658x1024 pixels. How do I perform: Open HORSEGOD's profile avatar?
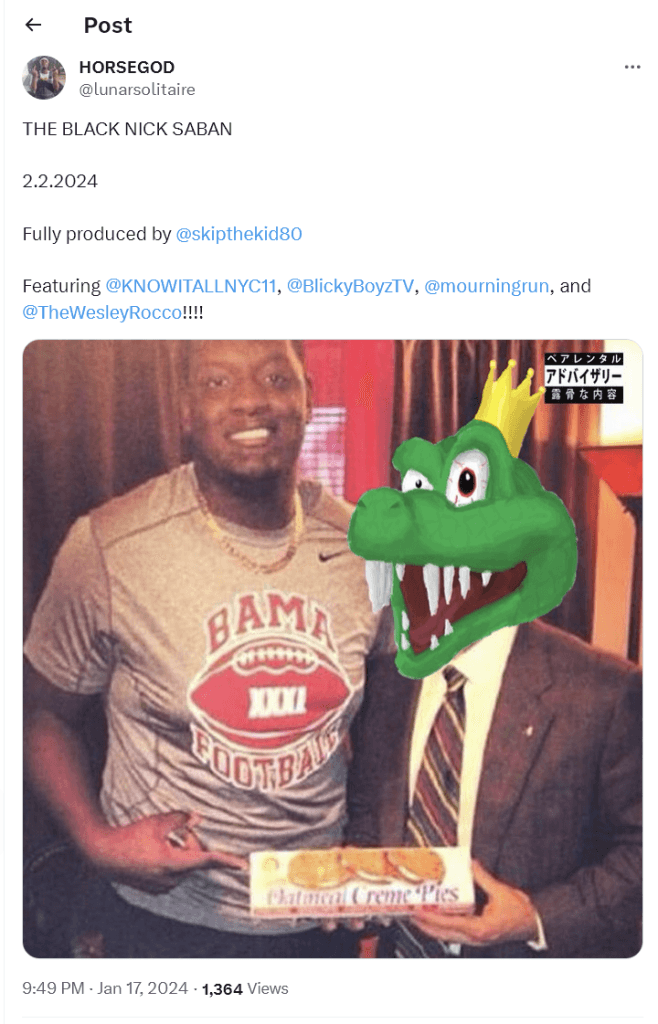44,77
